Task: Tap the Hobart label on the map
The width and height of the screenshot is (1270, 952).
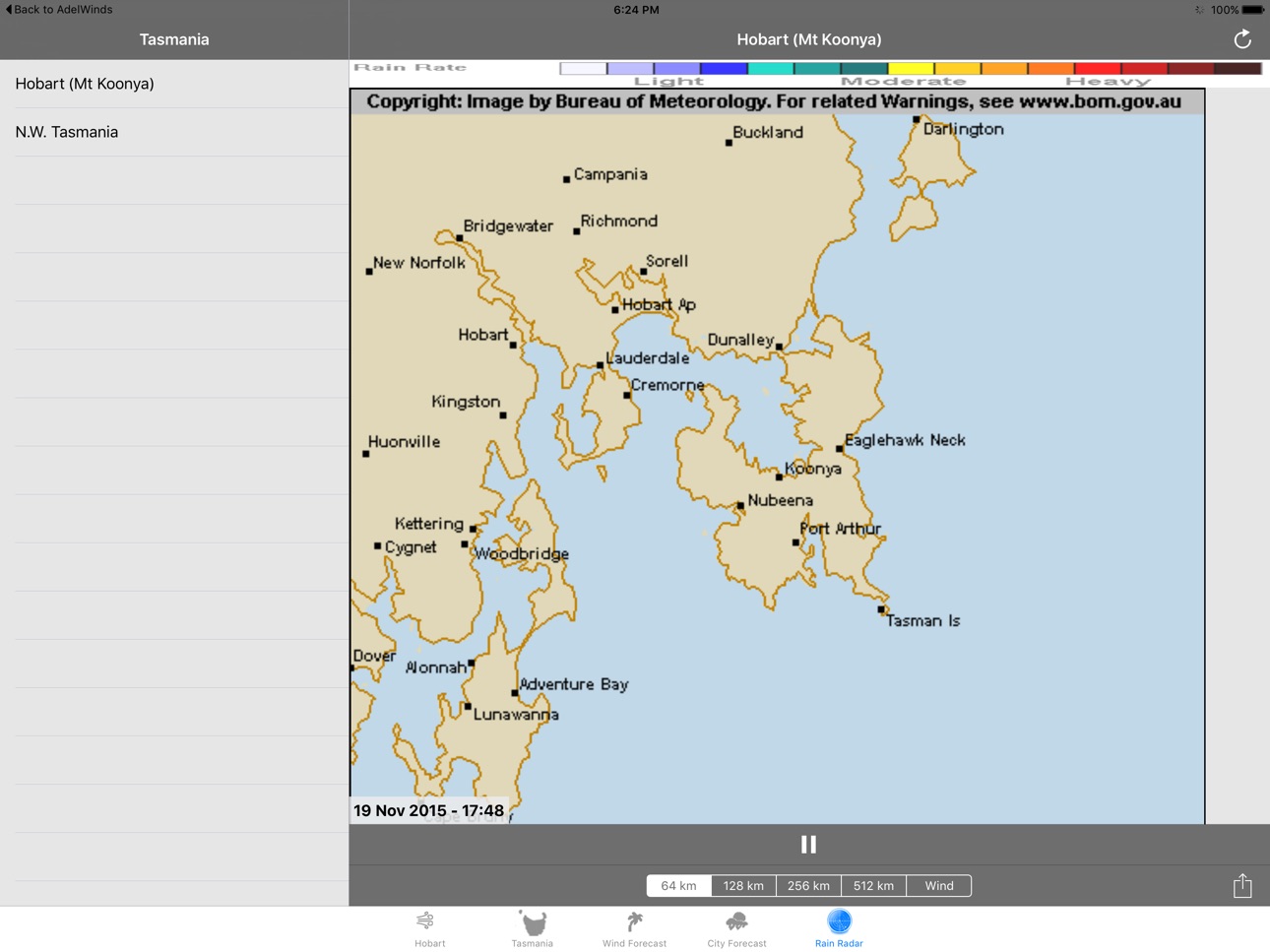Action: (x=483, y=335)
